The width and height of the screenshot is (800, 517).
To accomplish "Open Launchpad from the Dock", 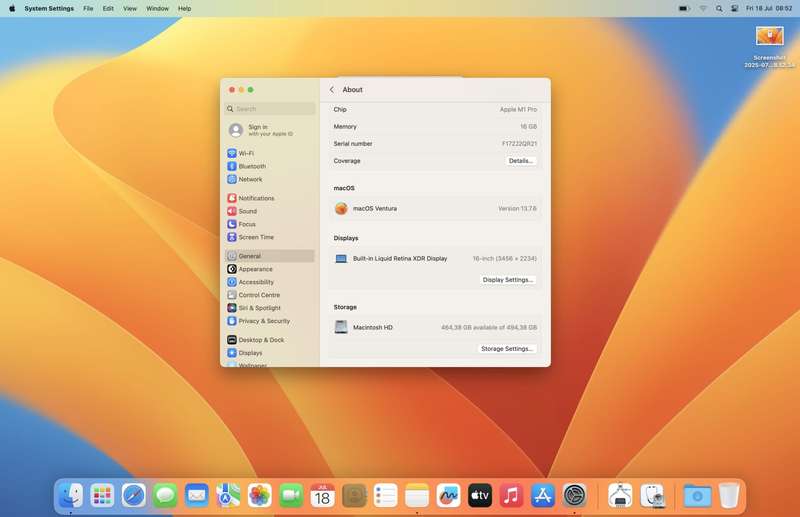I will 102,495.
